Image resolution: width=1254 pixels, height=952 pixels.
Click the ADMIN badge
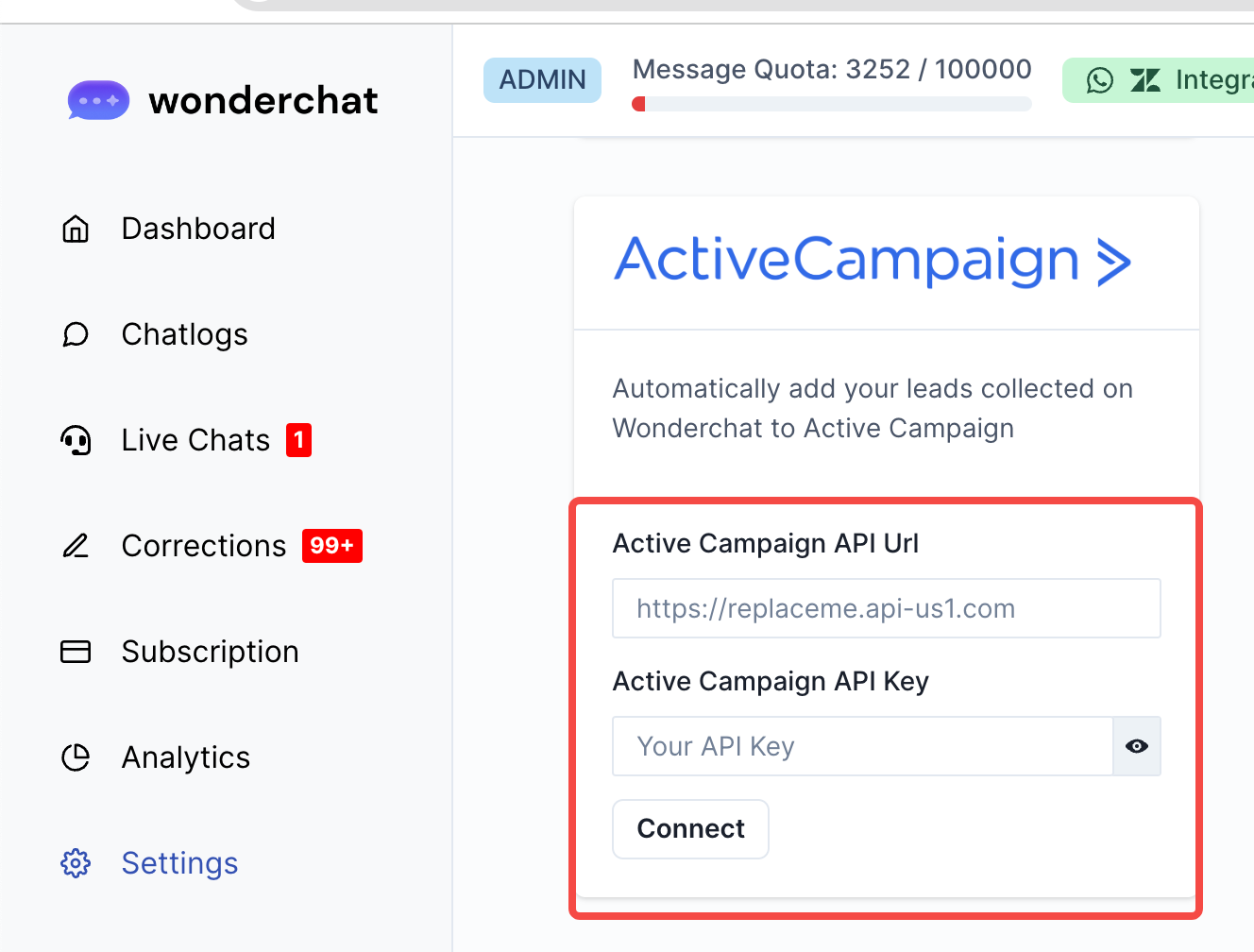542,80
